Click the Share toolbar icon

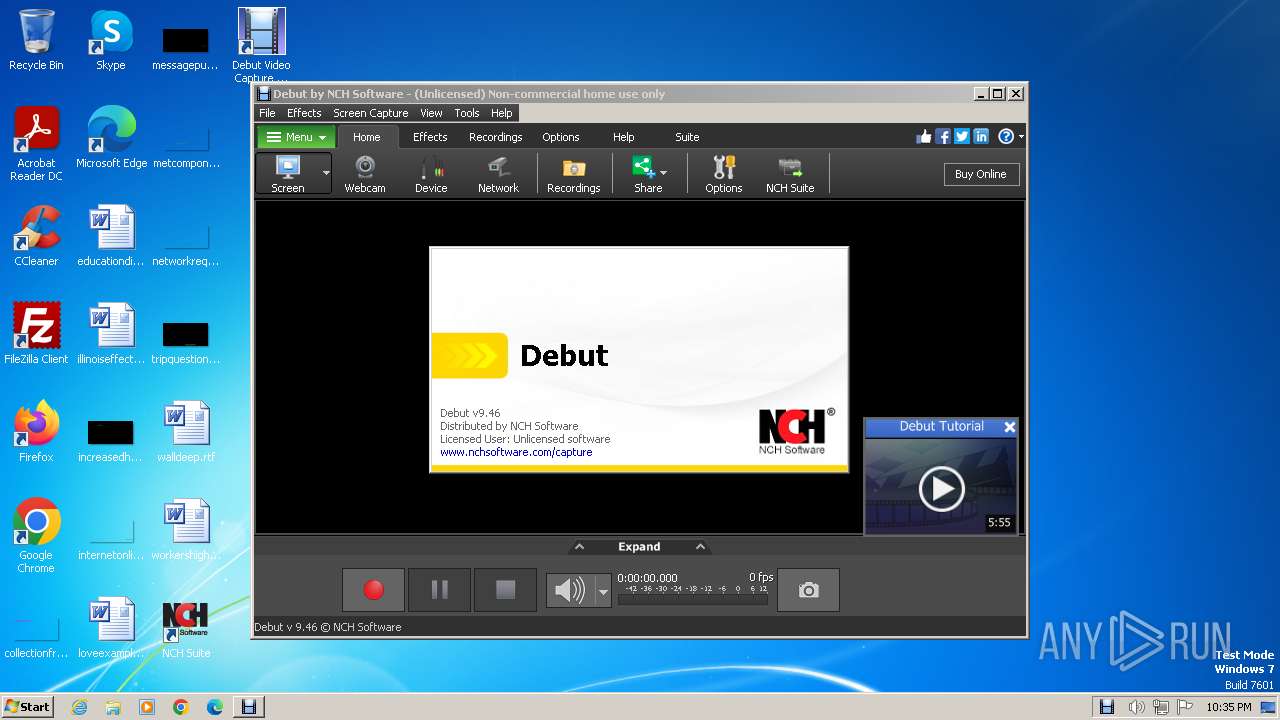click(645, 174)
